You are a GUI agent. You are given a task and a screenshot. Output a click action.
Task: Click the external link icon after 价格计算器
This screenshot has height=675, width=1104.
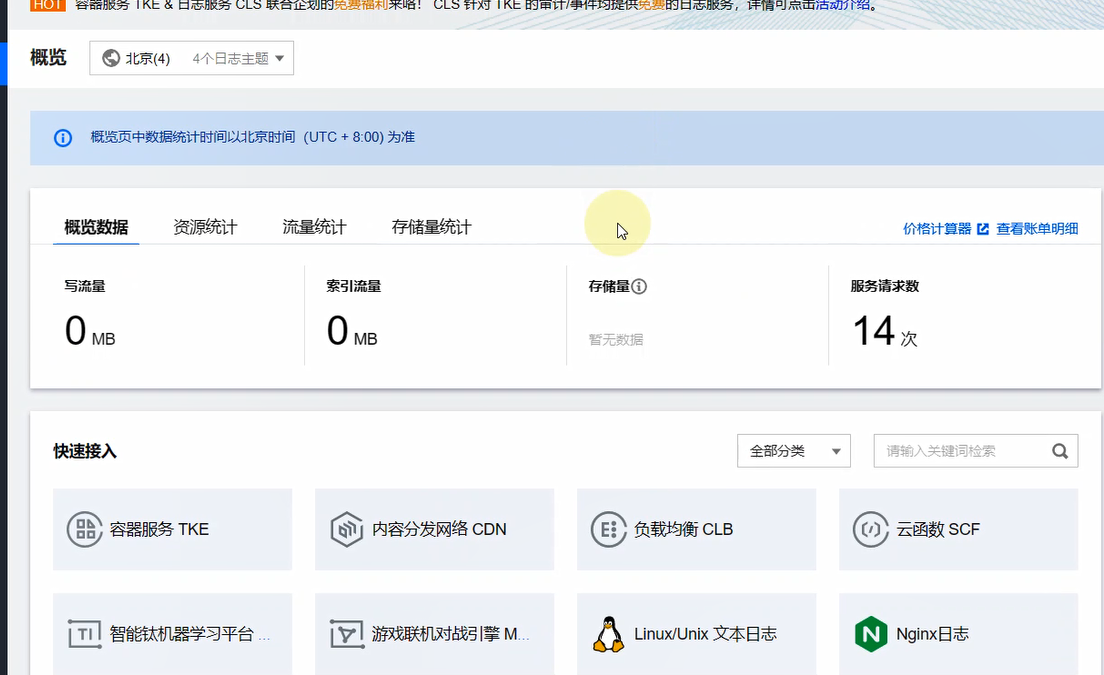click(x=983, y=229)
